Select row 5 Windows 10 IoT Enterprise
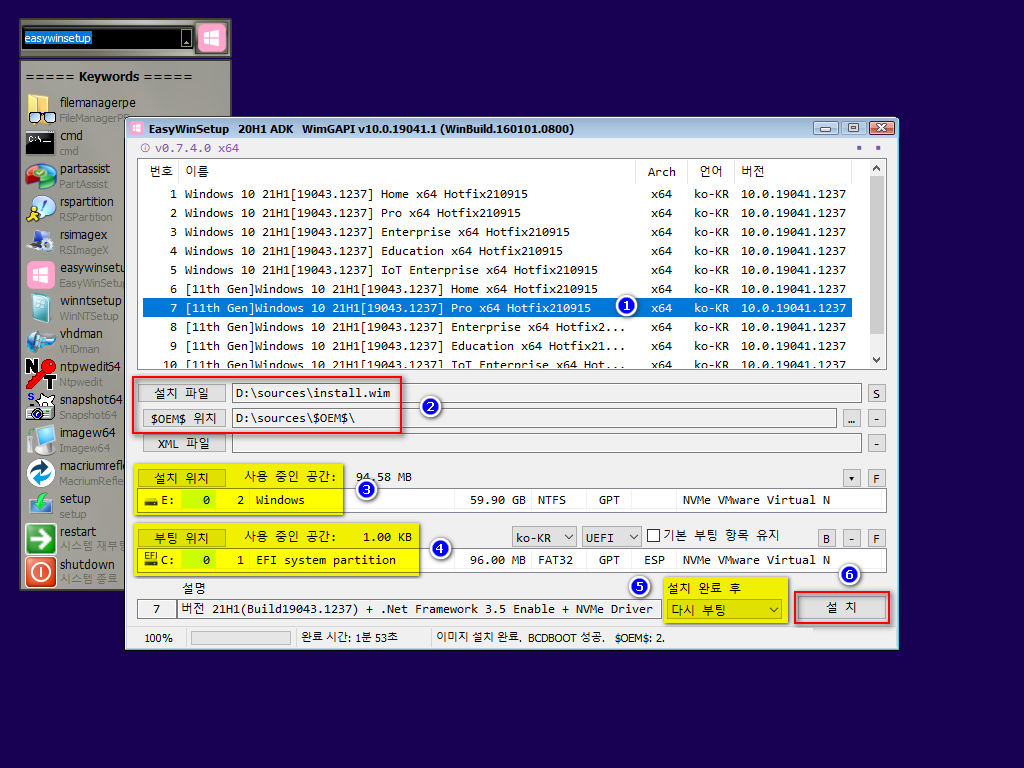This screenshot has width=1024, height=768. click(497, 270)
